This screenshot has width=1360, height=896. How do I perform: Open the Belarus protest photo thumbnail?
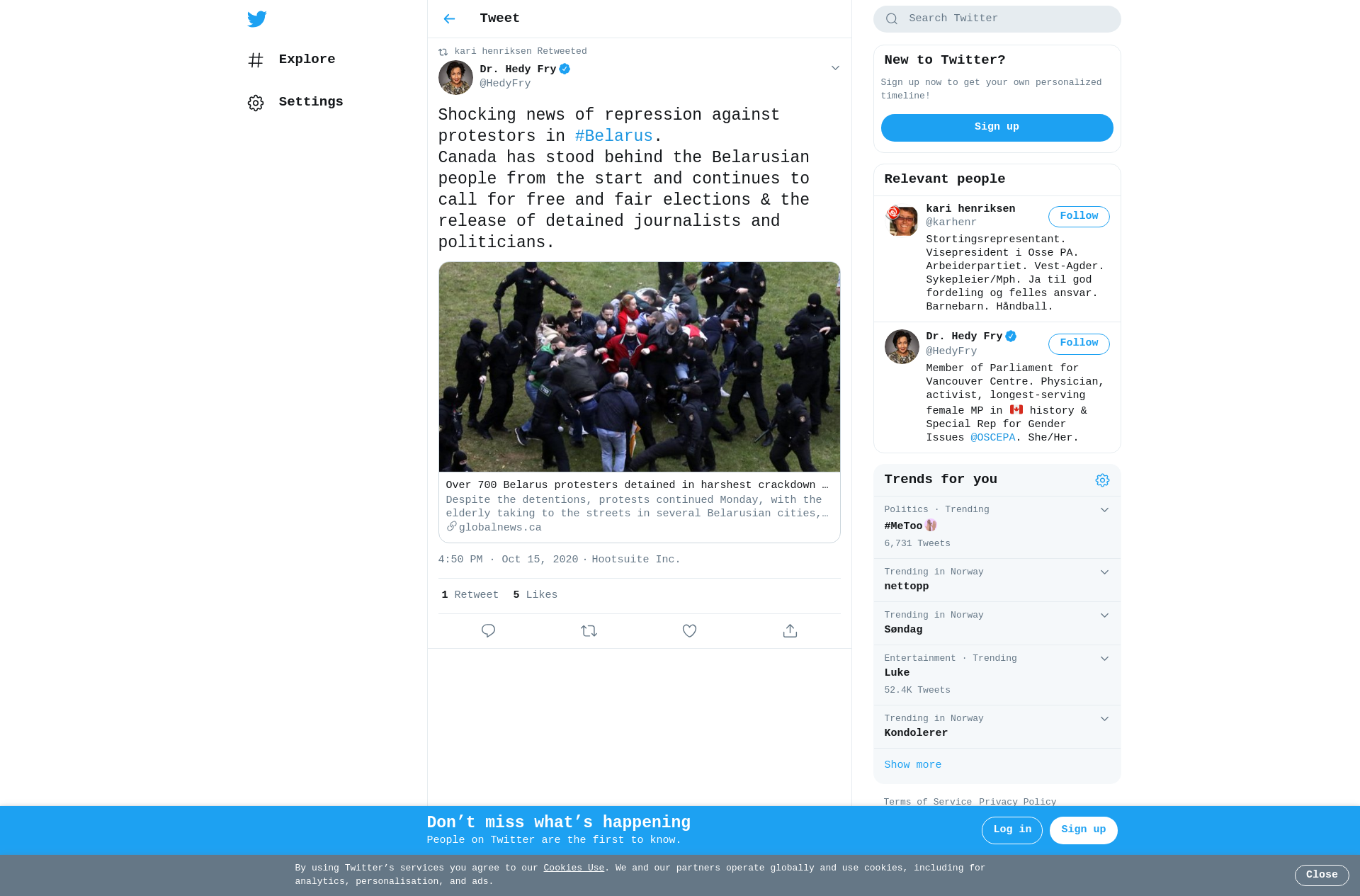click(x=639, y=367)
